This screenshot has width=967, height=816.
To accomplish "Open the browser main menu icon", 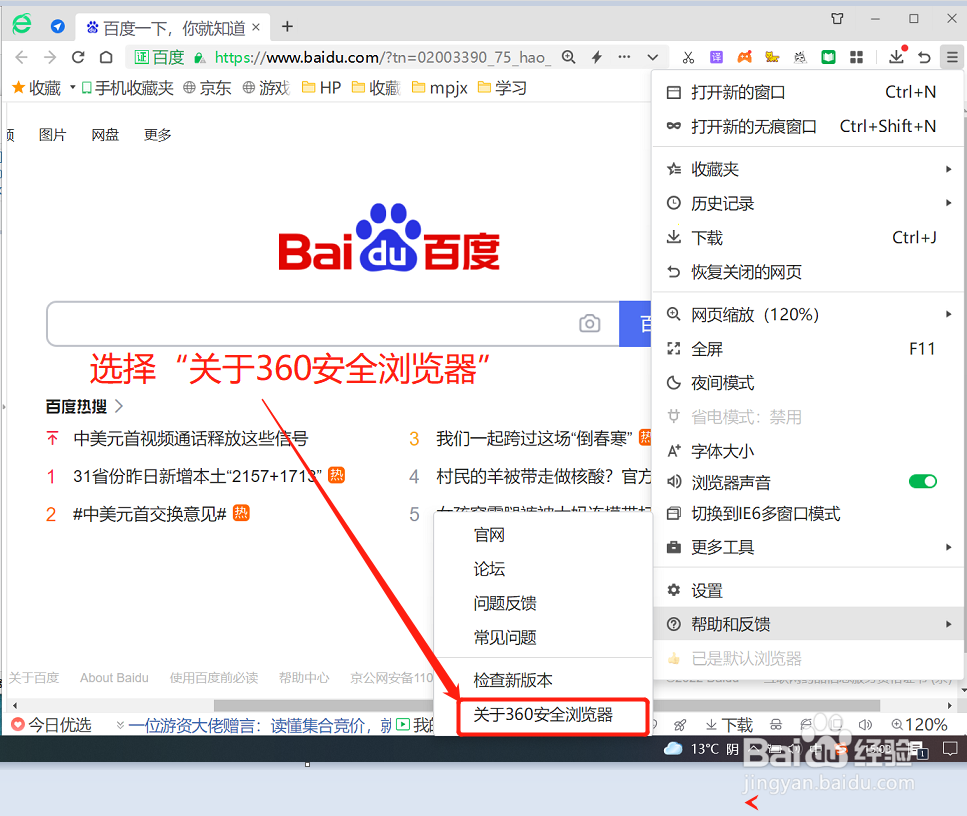I will click(952, 57).
